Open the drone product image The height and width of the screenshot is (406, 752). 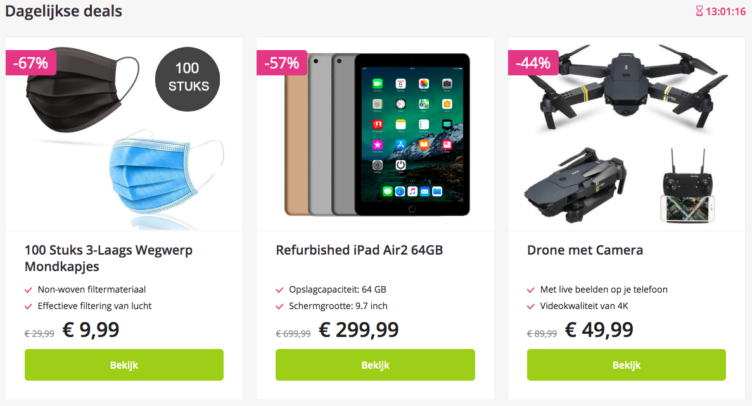(x=626, y=134)
